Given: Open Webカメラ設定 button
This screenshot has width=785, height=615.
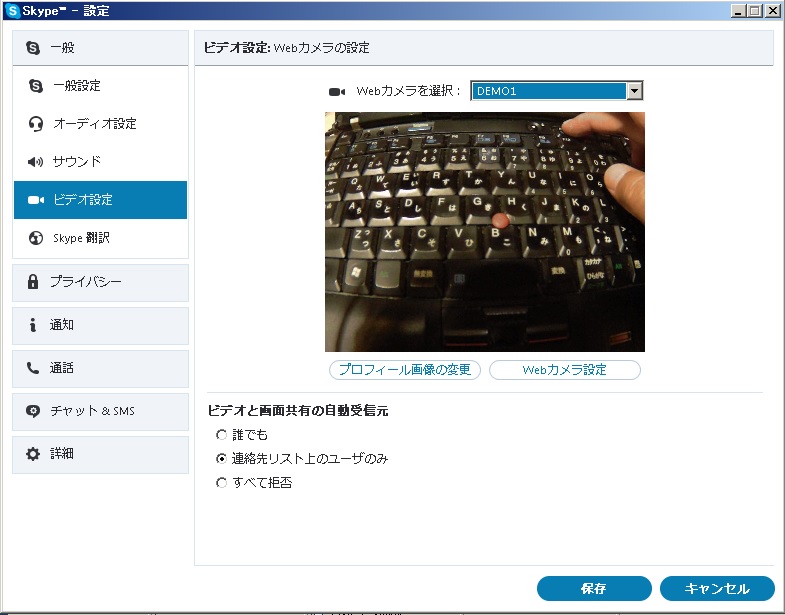Looking at the screenshot, I should (564, 370).
